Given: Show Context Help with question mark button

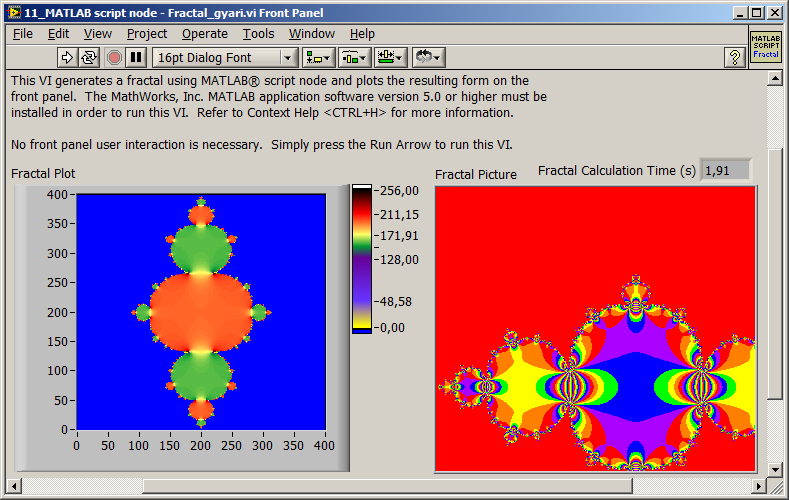Looking at the screenshot, I should coord(735,57).
